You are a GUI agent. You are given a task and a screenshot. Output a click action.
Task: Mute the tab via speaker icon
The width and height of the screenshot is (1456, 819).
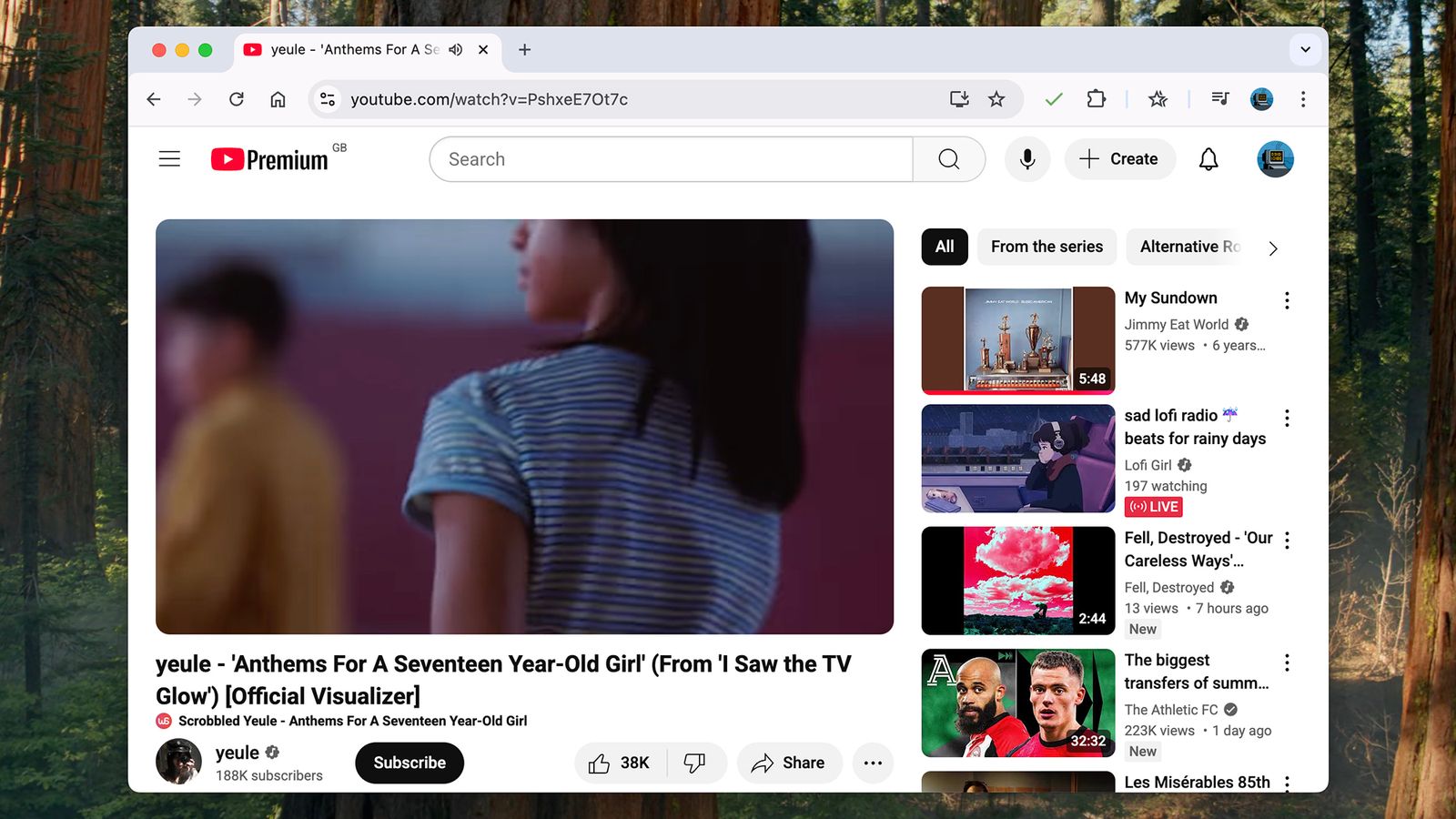[x=456, y=50]
